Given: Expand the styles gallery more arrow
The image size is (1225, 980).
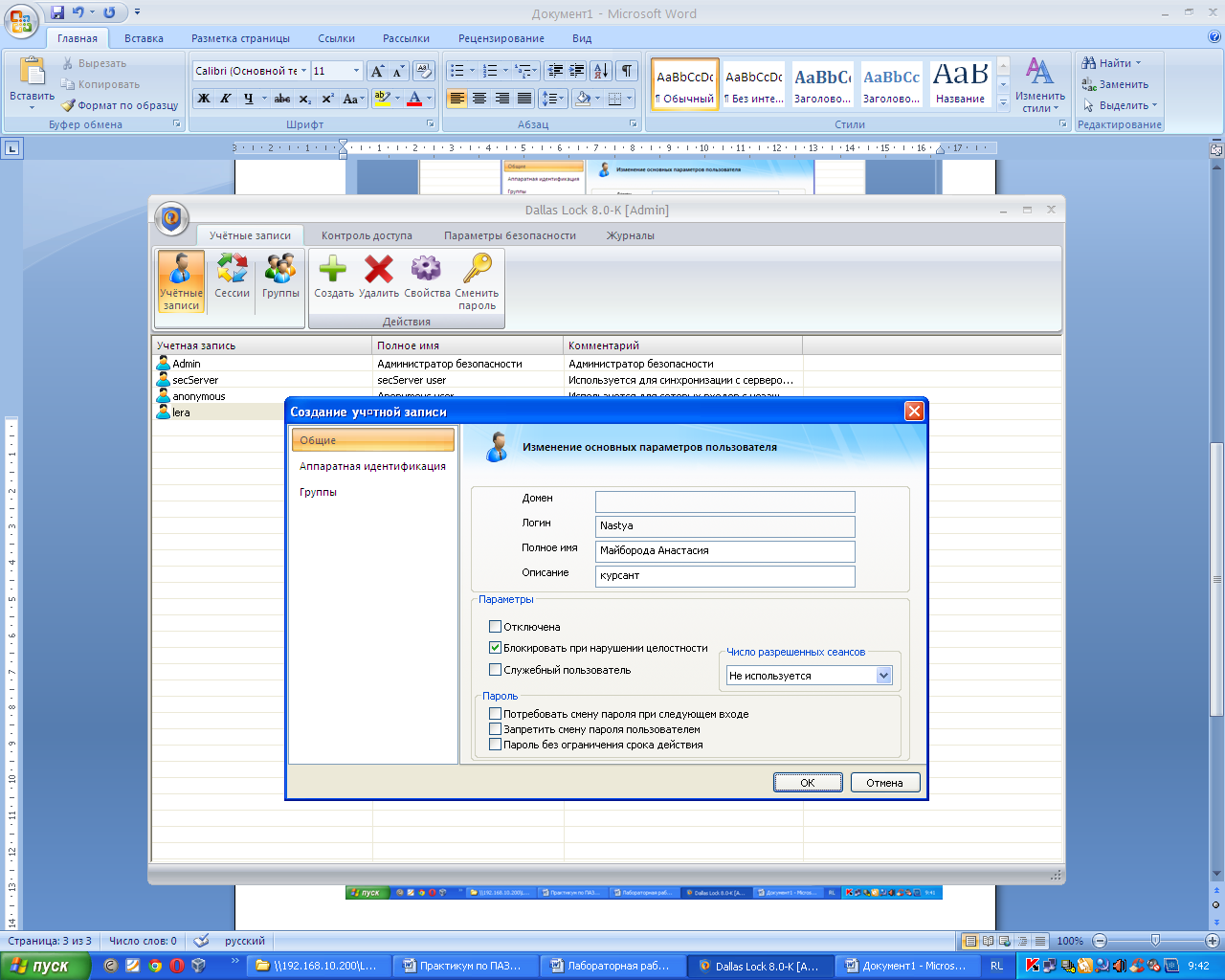Looking at the screenshot, I should [1003, 102].
